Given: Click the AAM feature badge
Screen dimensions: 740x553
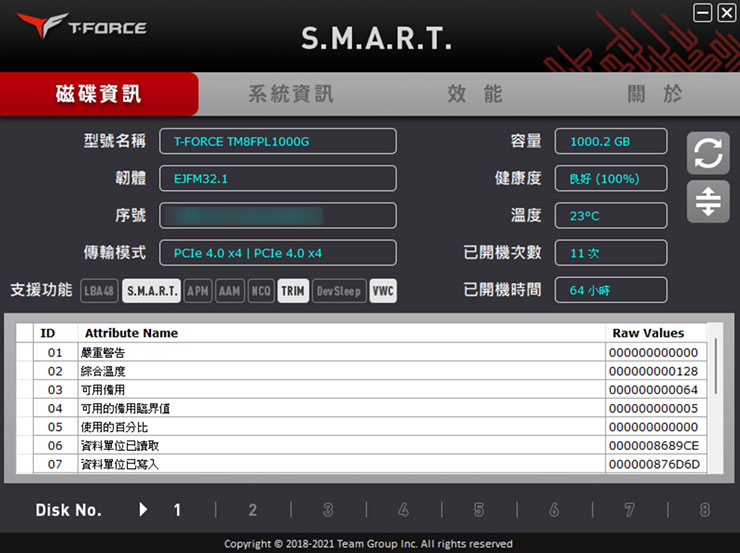Looking at the screenshot, I should click(x=229, y=291).
